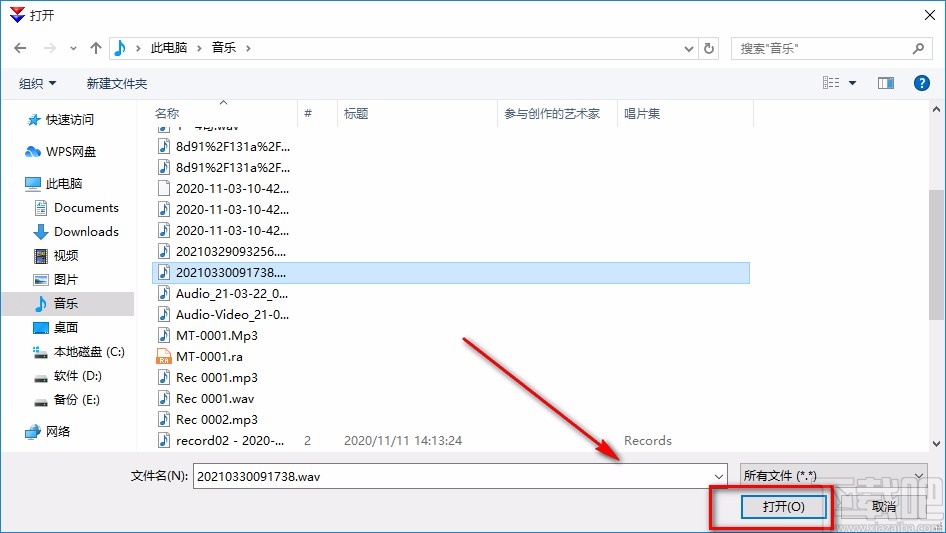Open 备份 (E:) drive
946x533 pixels.
tap(76, 400)
